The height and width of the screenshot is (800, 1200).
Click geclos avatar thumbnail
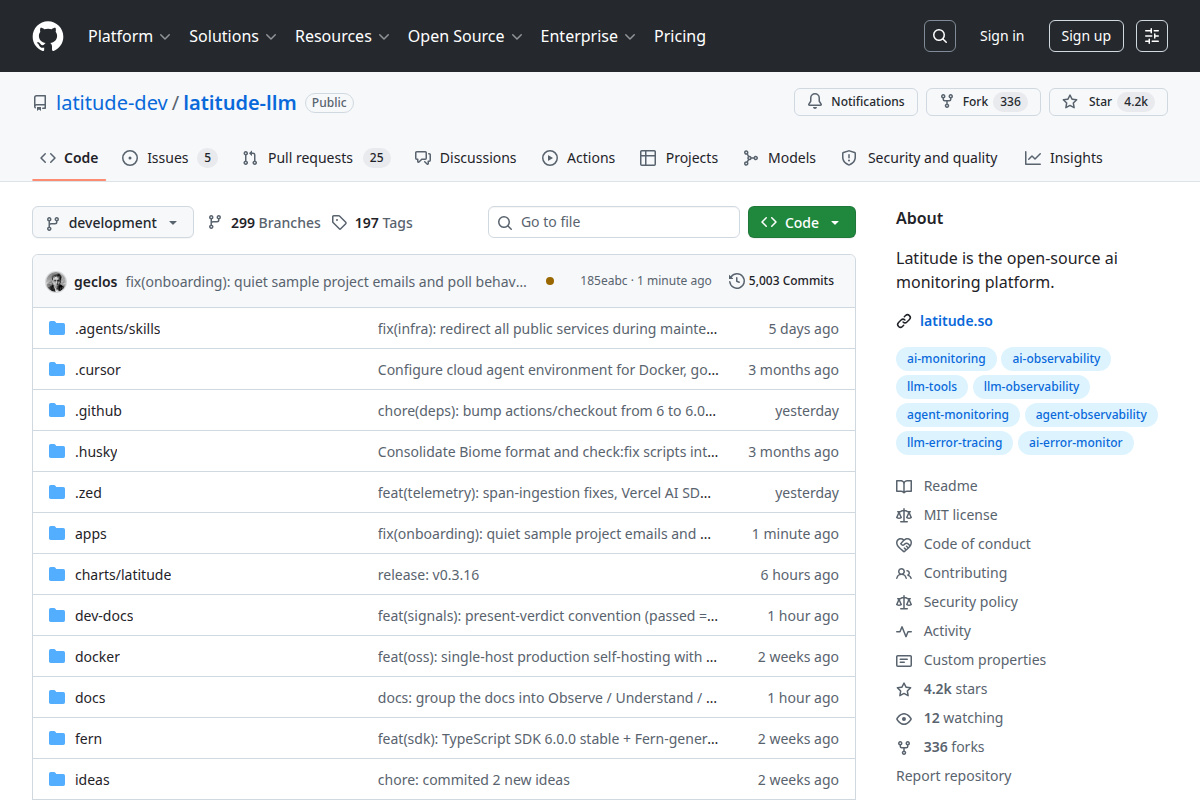56,282
